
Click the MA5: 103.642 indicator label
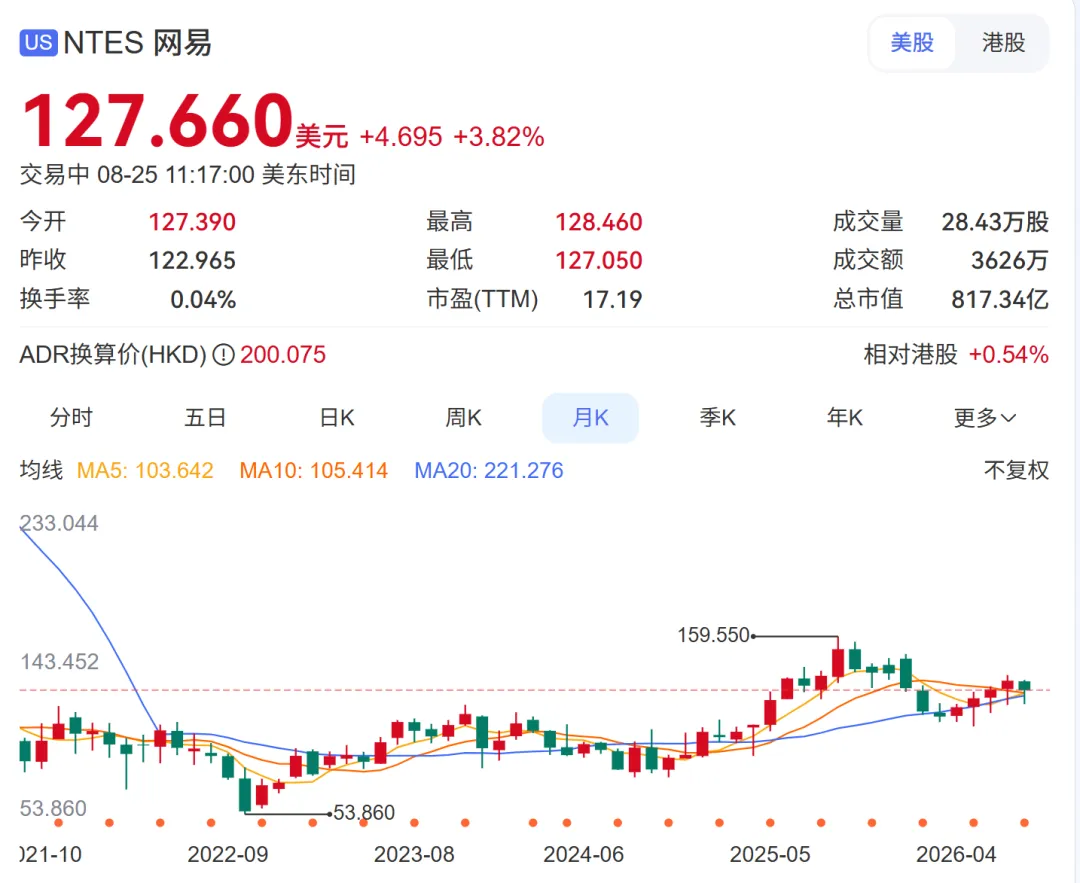[145, 470]
